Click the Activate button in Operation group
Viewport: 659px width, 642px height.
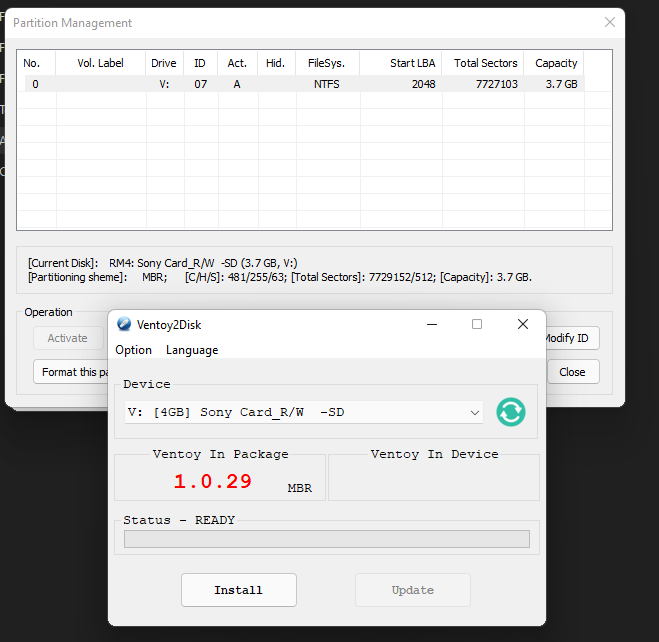coord(68,338)
